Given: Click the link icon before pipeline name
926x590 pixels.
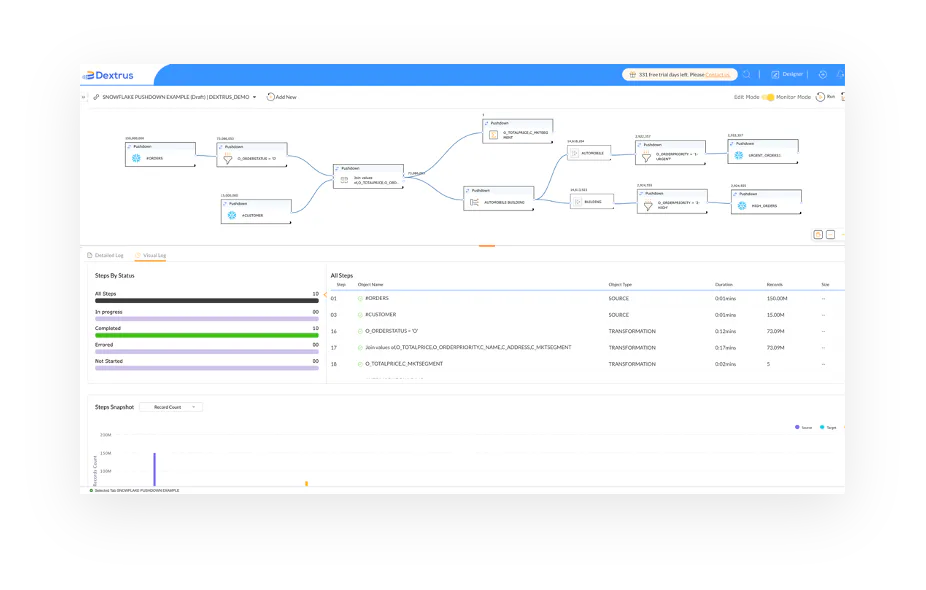Looking at the screenshot, I should coord(96,97).
